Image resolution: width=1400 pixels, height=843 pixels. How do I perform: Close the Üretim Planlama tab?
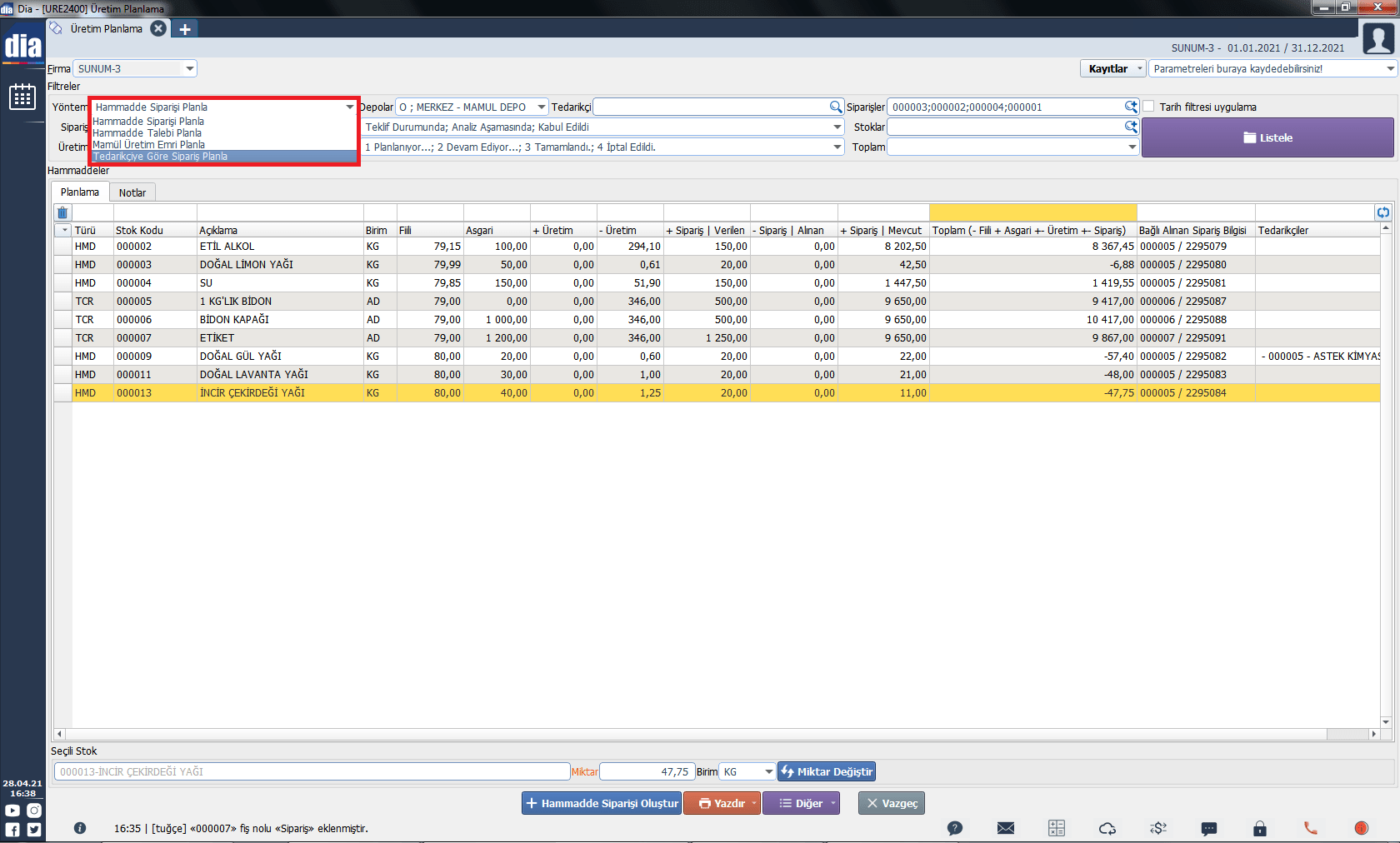158,28
